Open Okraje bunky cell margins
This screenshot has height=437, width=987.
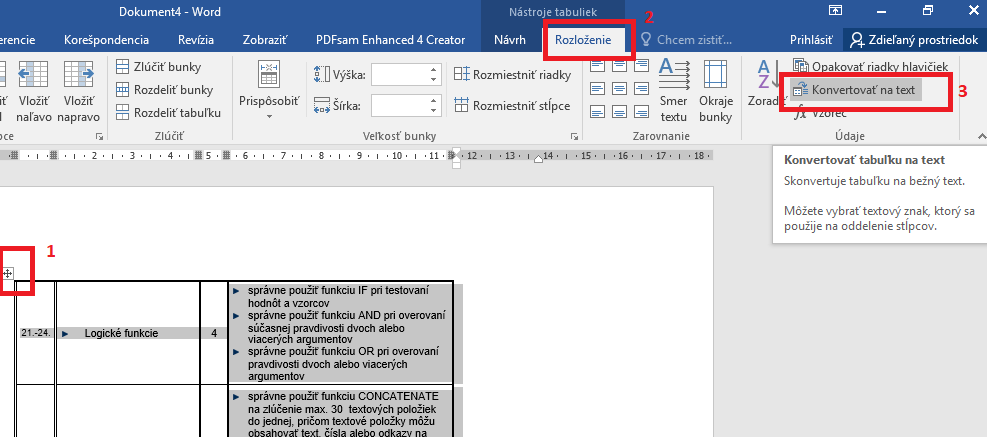[x=716, y=91]
